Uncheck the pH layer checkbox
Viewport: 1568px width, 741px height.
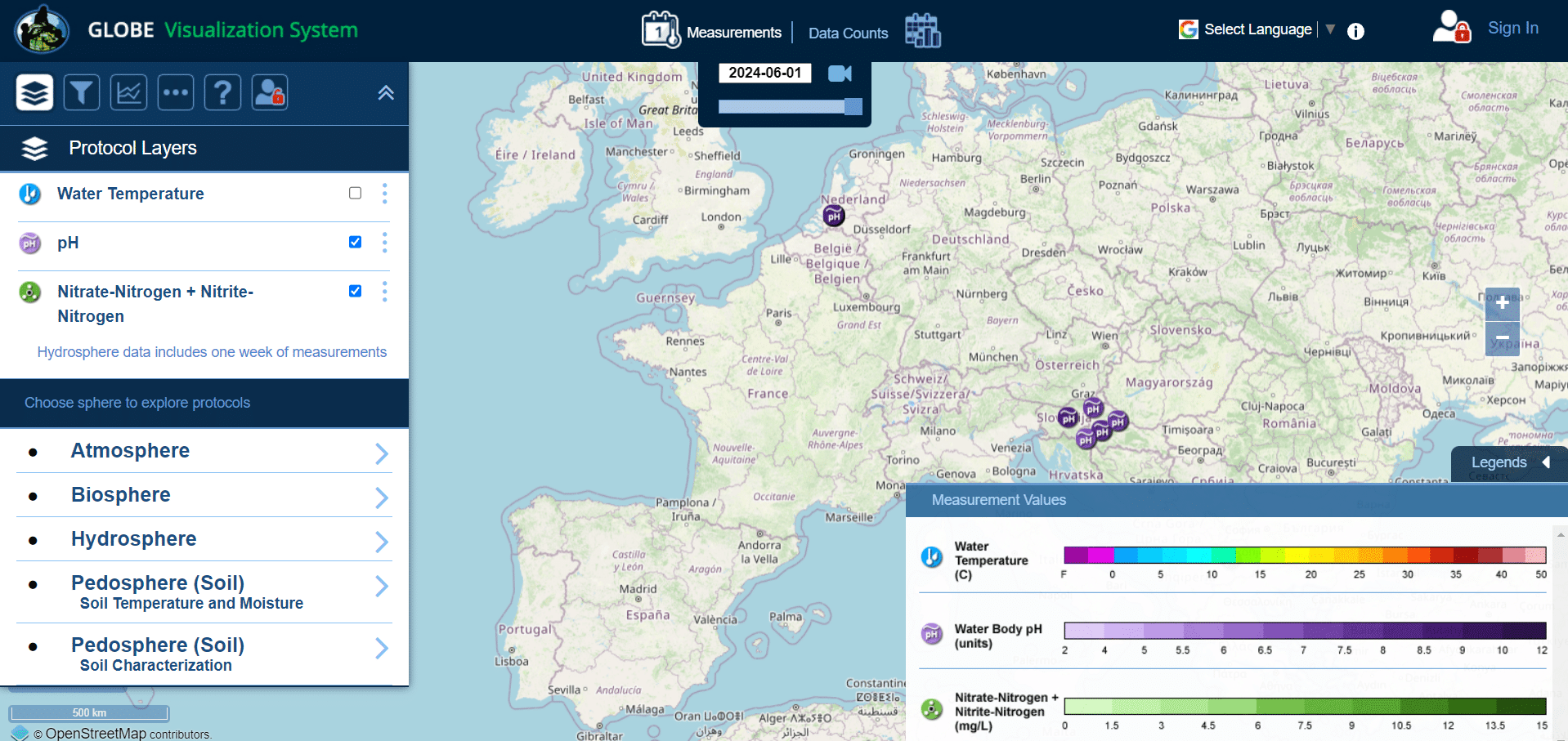tap(355, 242)
